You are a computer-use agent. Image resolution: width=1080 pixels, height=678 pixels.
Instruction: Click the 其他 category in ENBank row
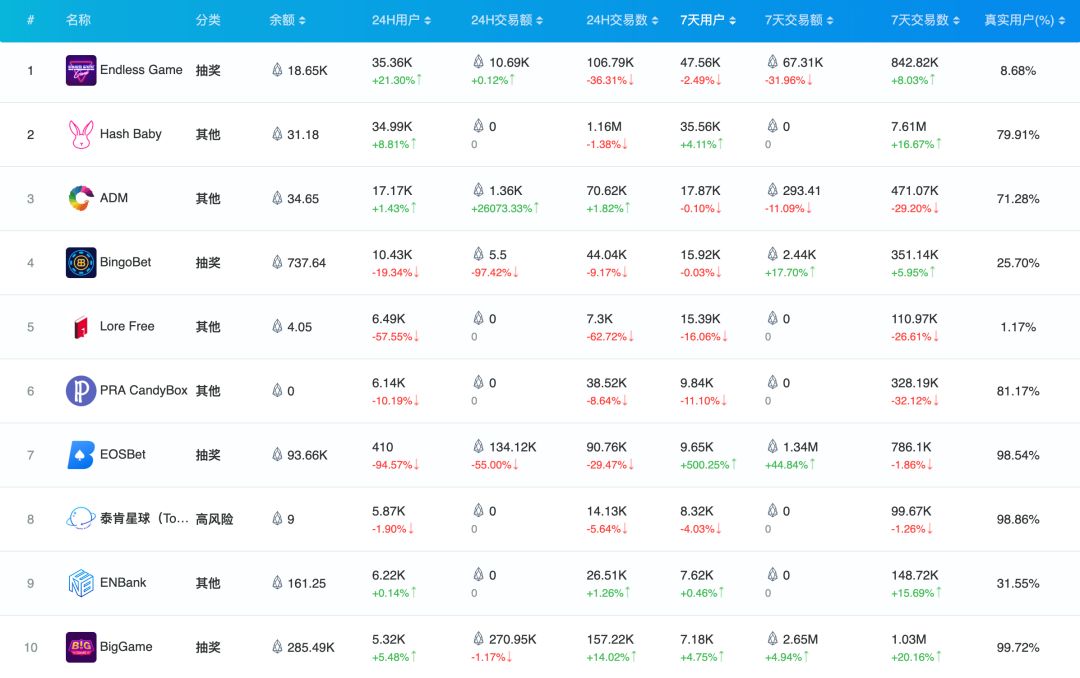tap(208, 583)
